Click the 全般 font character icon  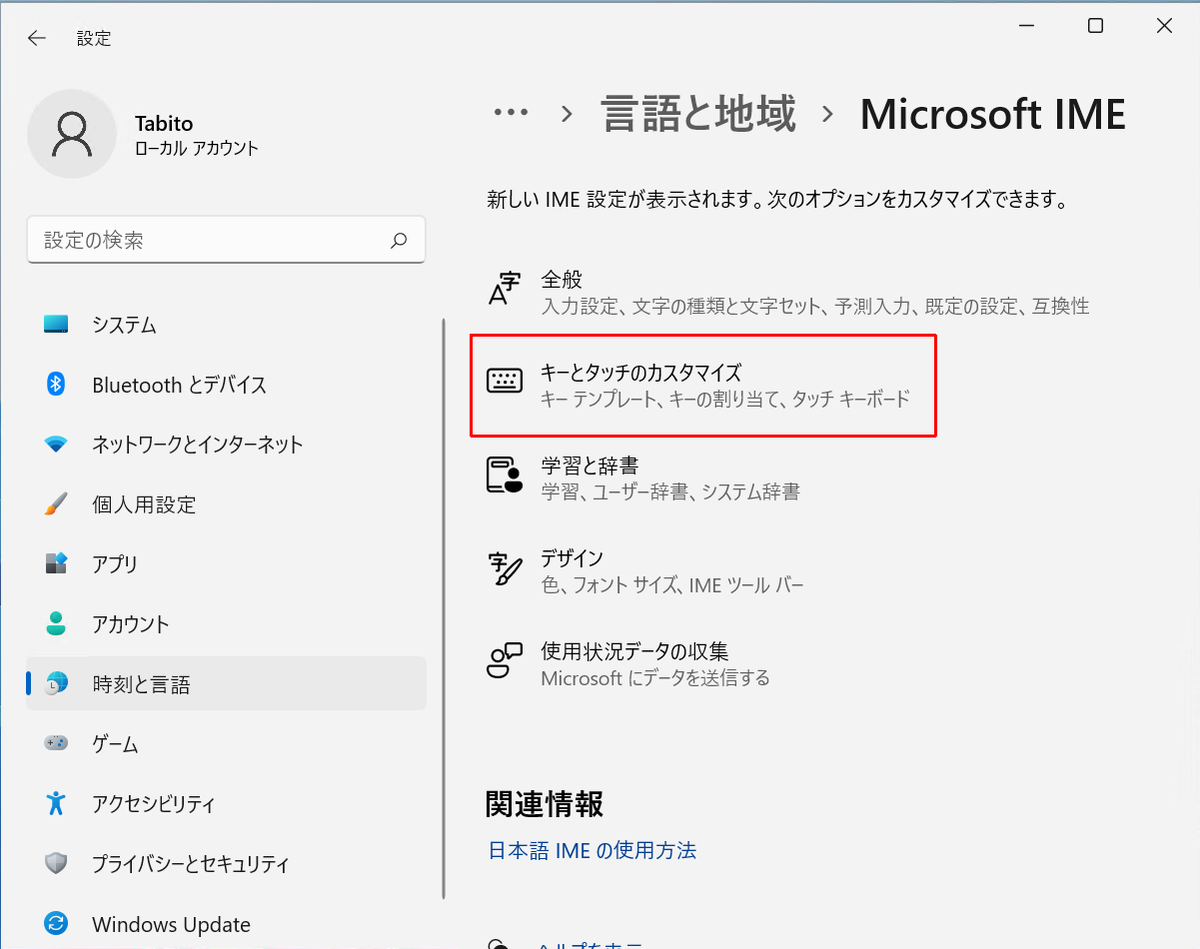504,288
